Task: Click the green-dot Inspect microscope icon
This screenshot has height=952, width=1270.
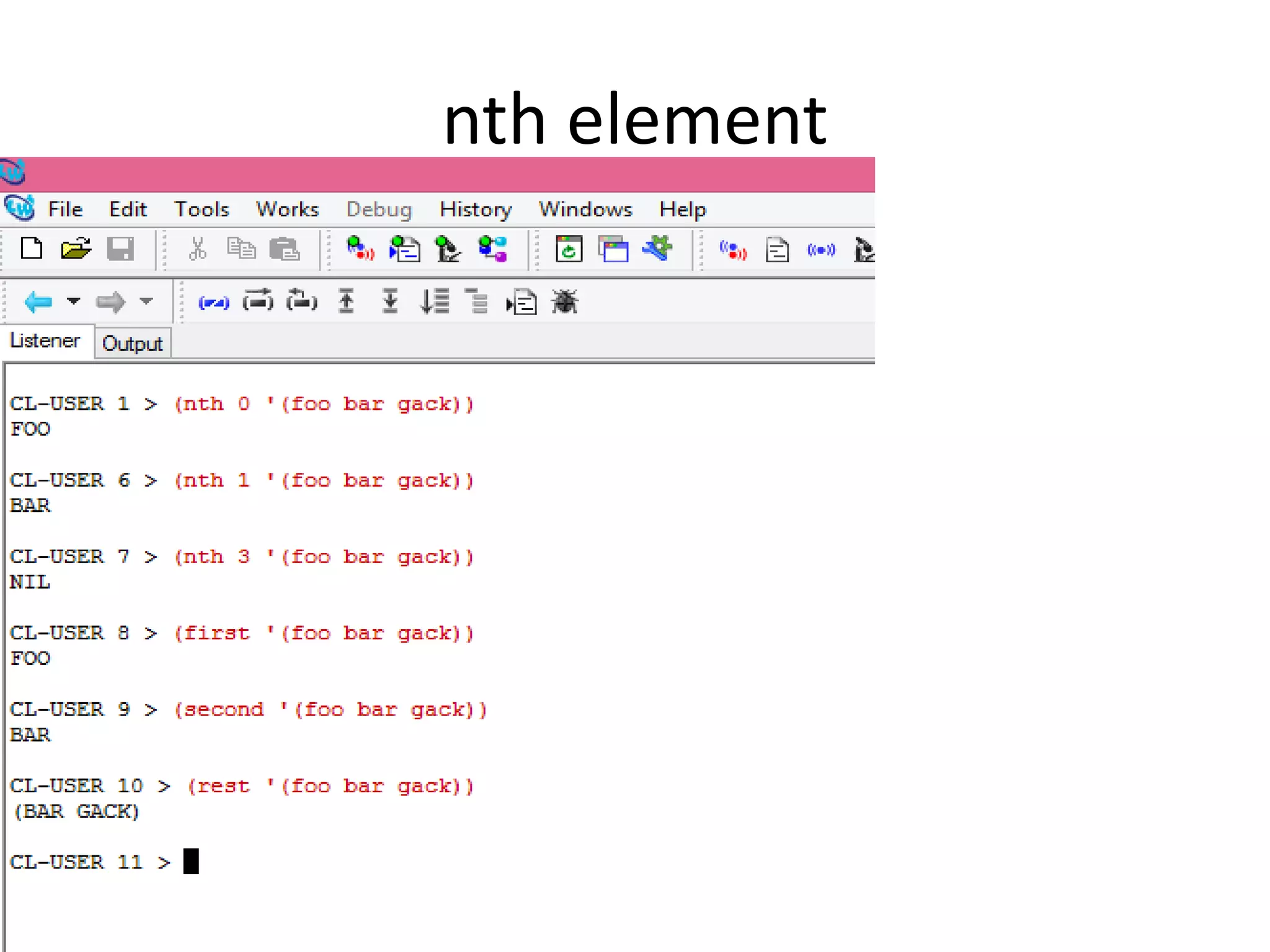Action: 448,249
